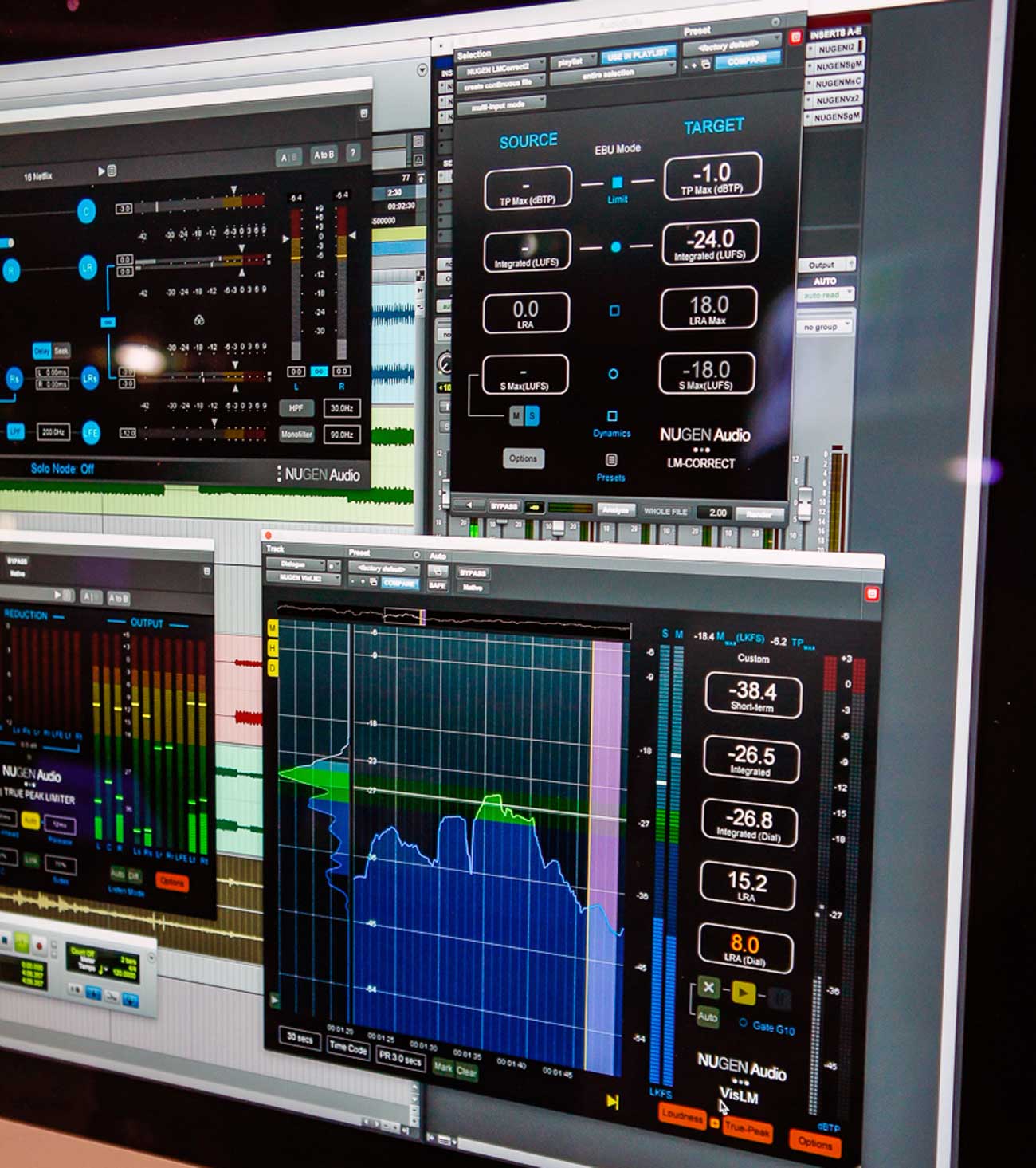Click the VisLM reset X icon
Viewport: 1036px width, 1168px height.
point(708,988)
